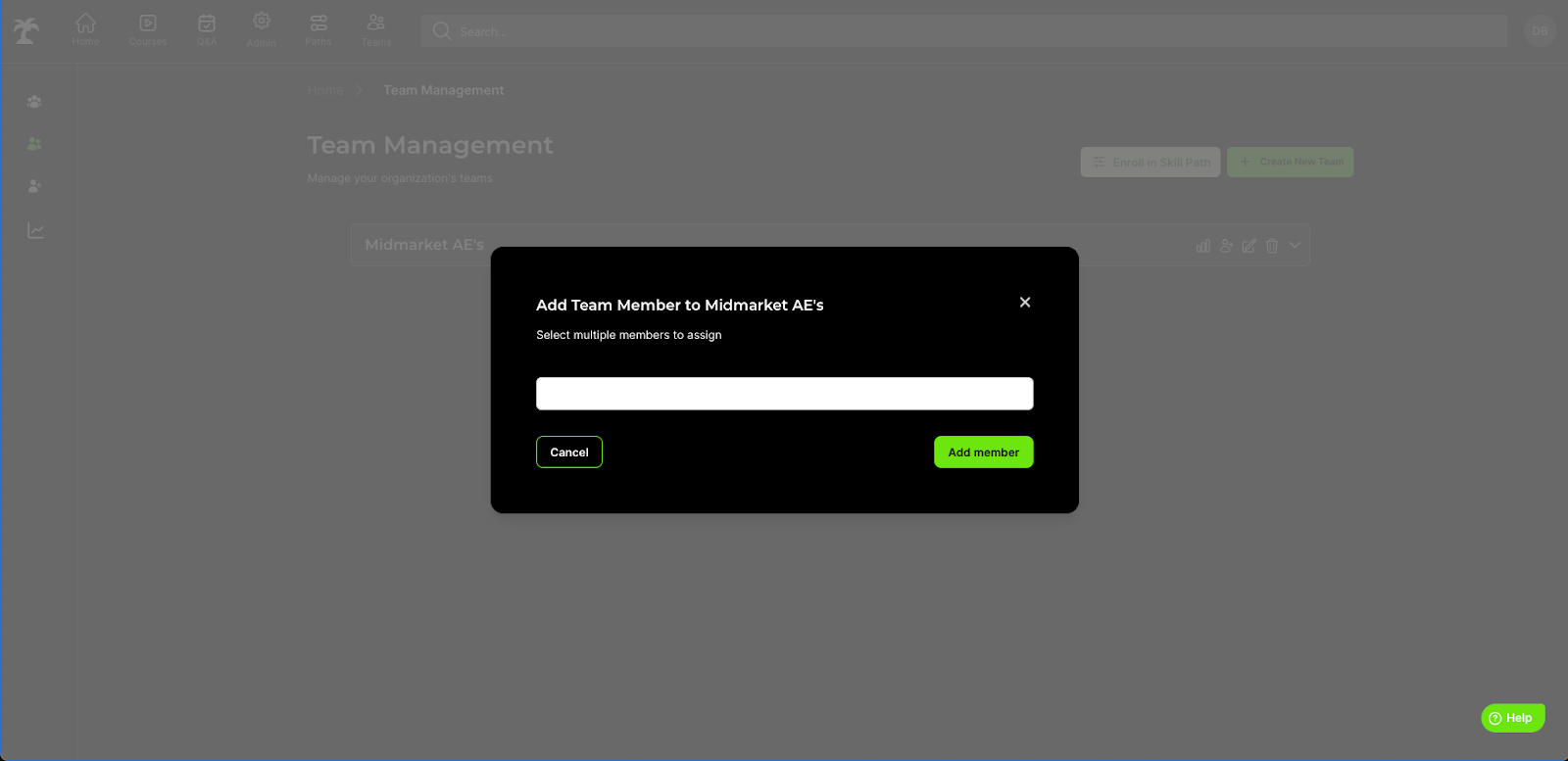Click Enroll in Skill Path button
1568x761 pixels.
pyautogui.click(x=1151, y=162)
